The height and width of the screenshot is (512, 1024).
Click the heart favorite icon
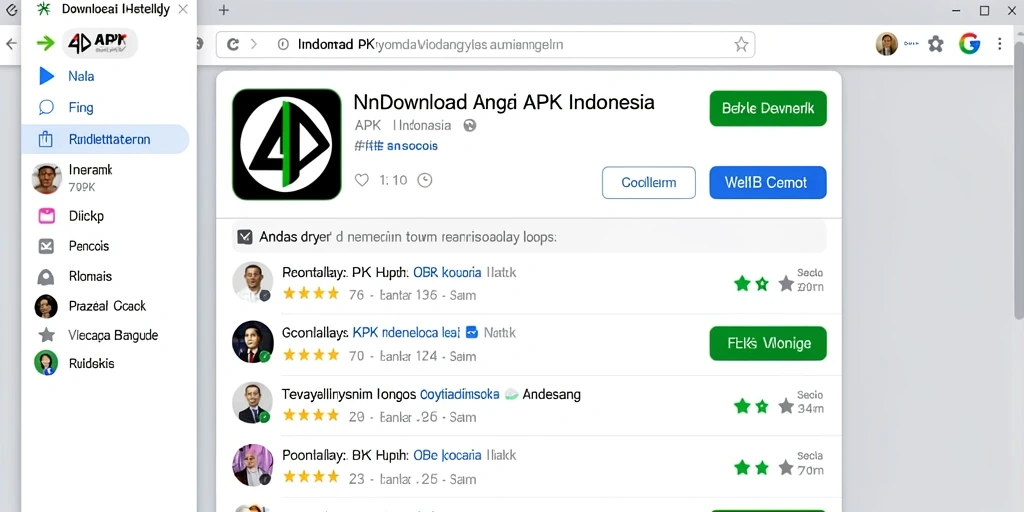tap(361, 180)
